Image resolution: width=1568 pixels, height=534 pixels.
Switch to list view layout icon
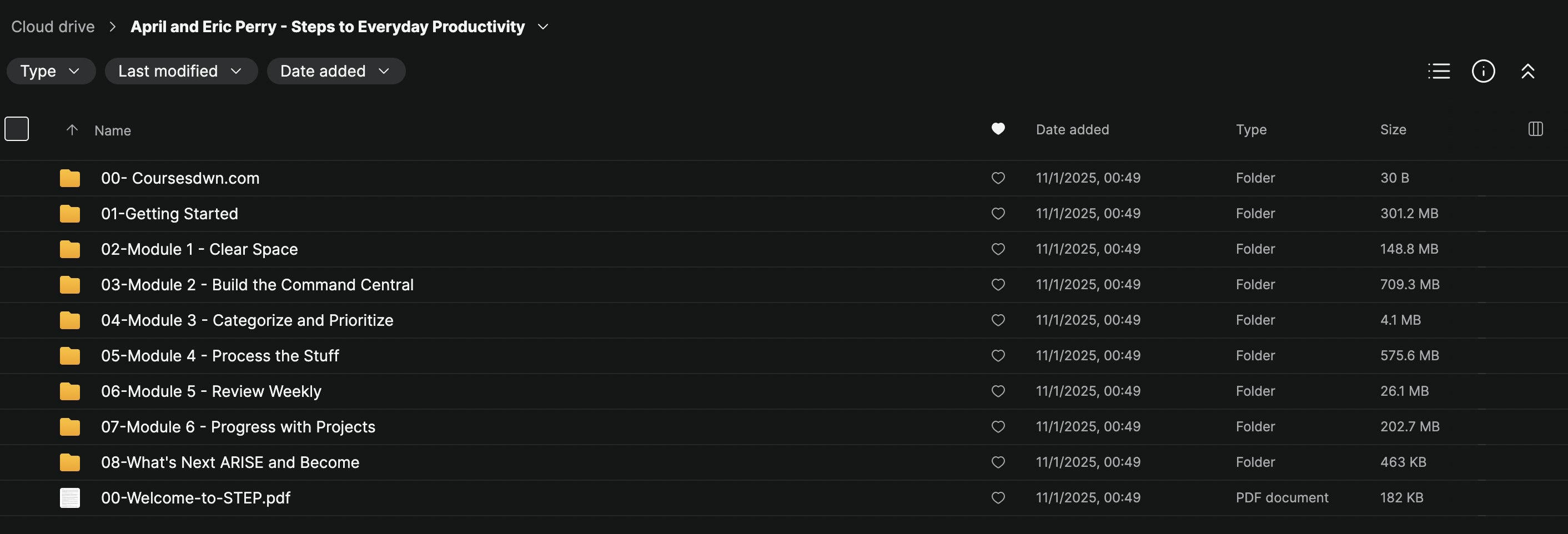(1439, 71)
